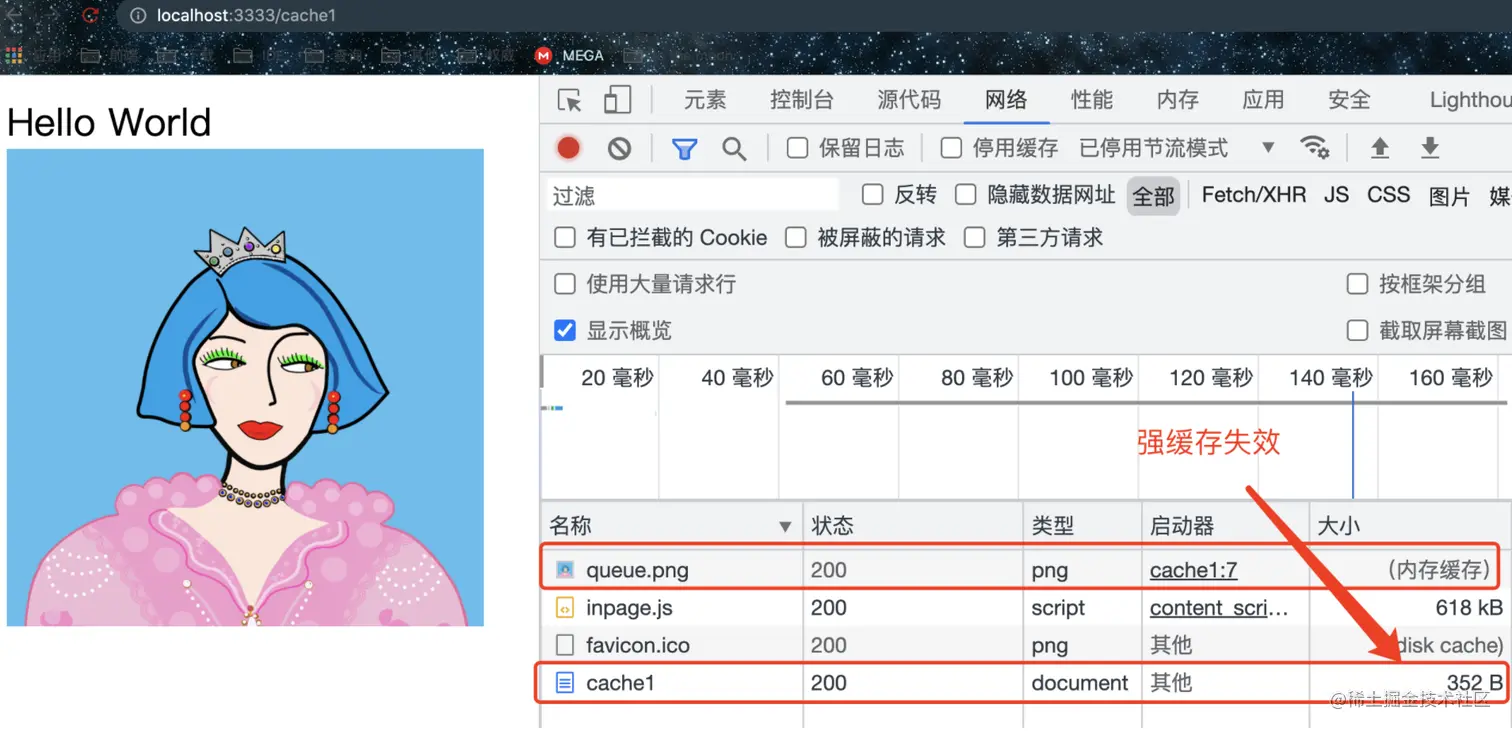
Task: Enable the 停用缓存 checkbox
Action: (x=952, y=148)
